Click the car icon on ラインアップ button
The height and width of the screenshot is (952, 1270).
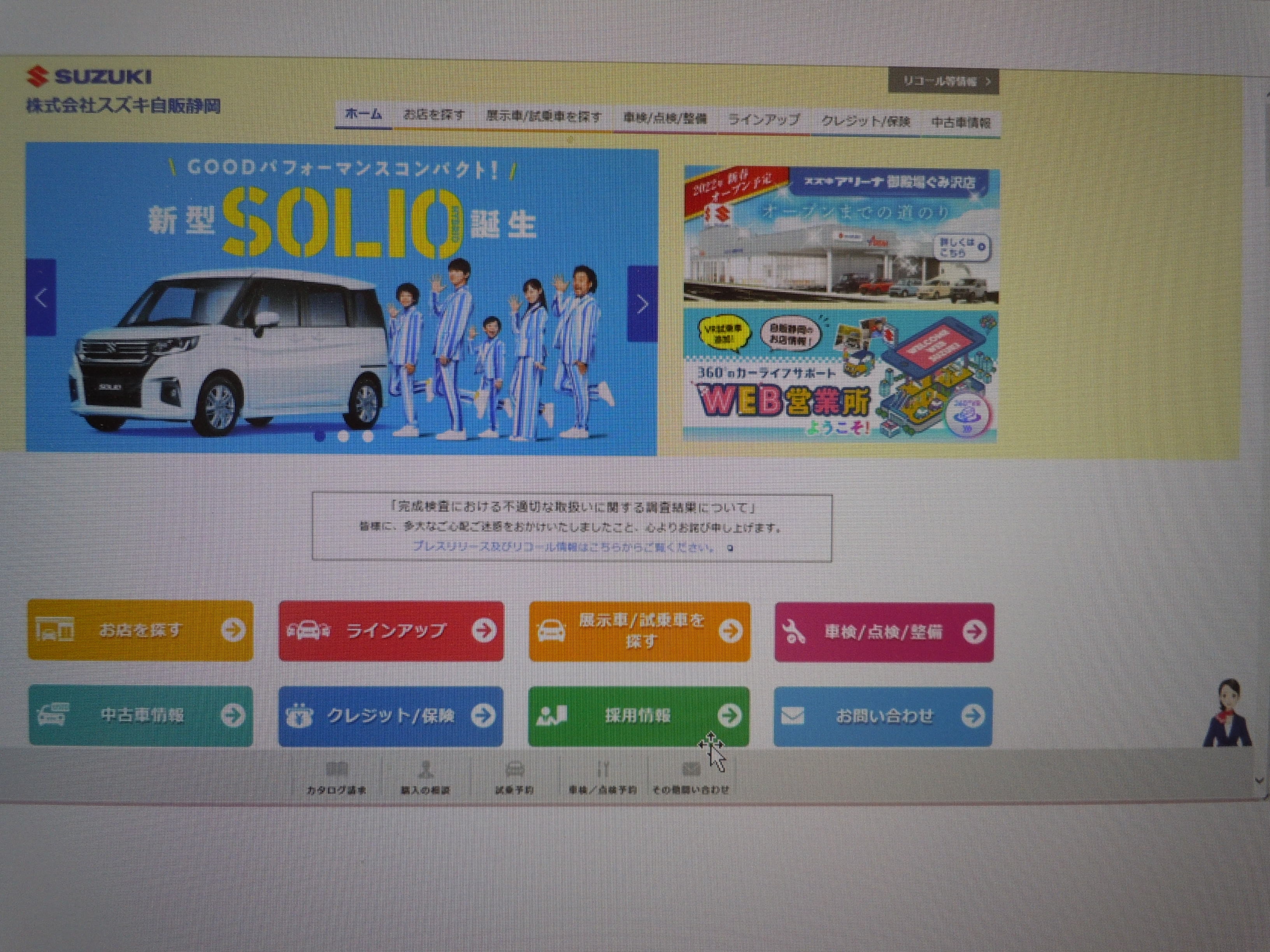(x=308, y=631)
